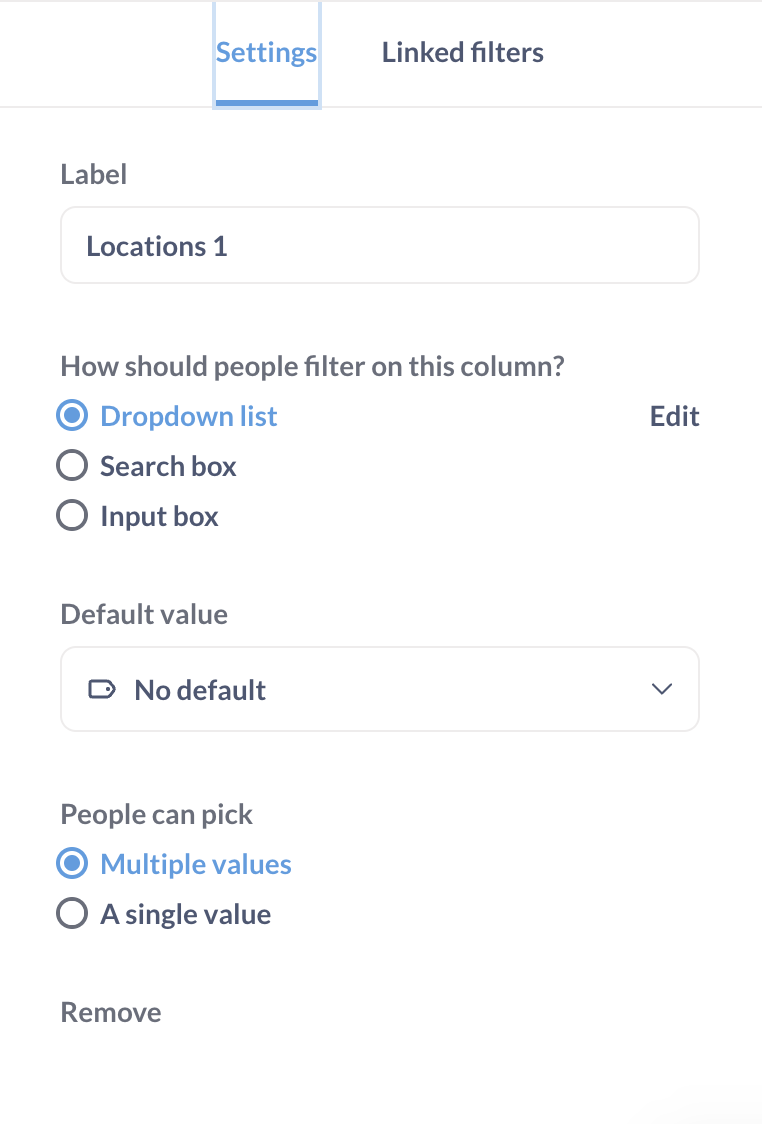
Task: Open the Linked filters tab
Action: coord(462,52)
